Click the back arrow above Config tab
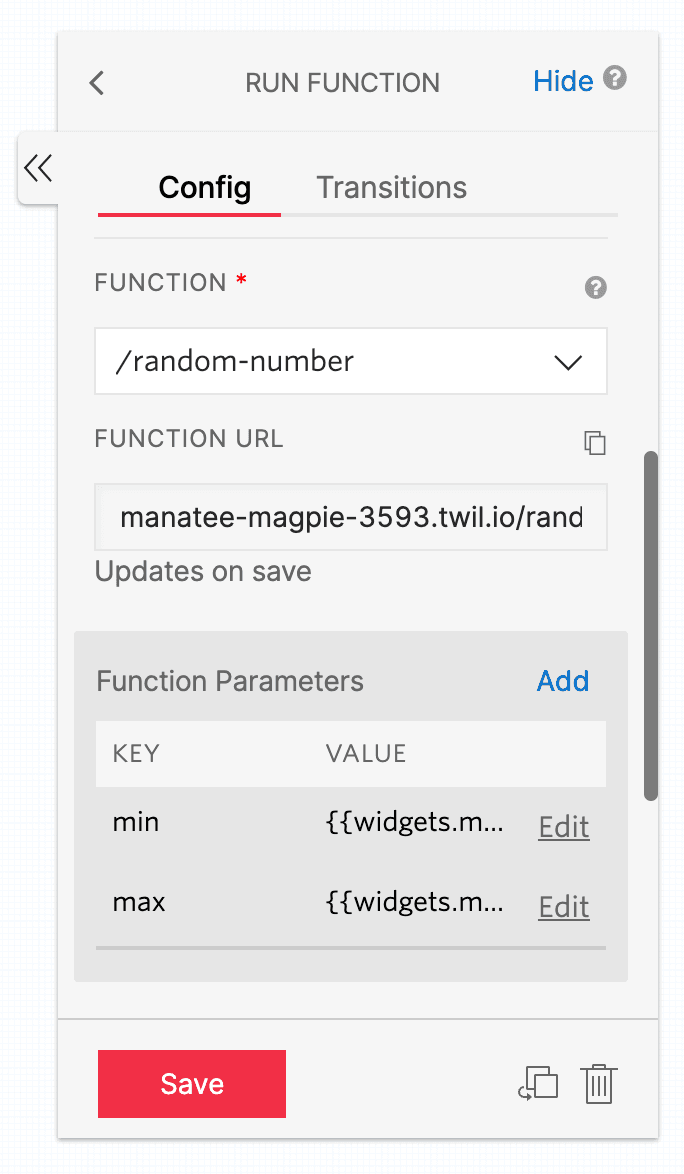The image size is (684, 1174). 96,84
